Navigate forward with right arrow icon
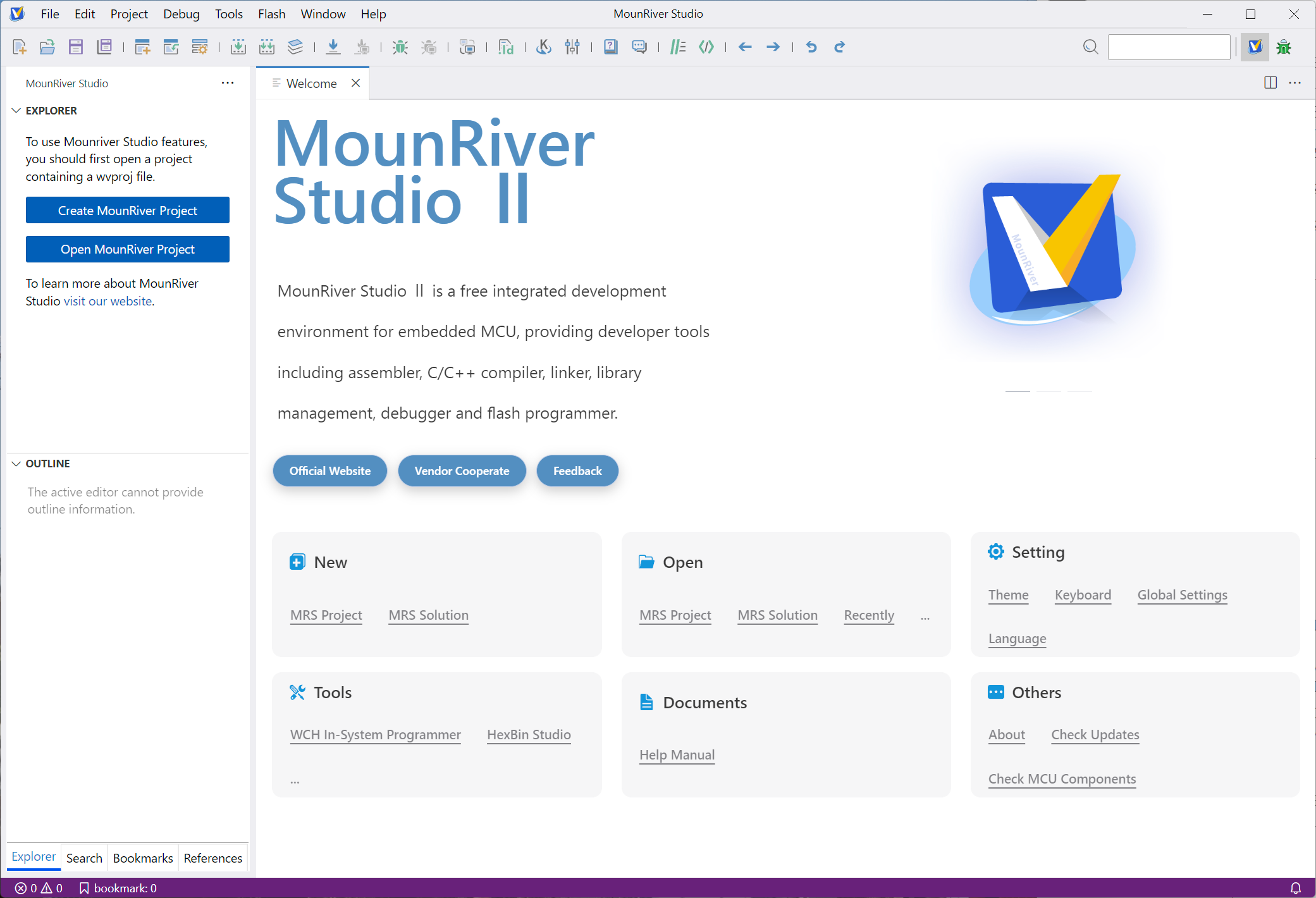 click(773, 47)
